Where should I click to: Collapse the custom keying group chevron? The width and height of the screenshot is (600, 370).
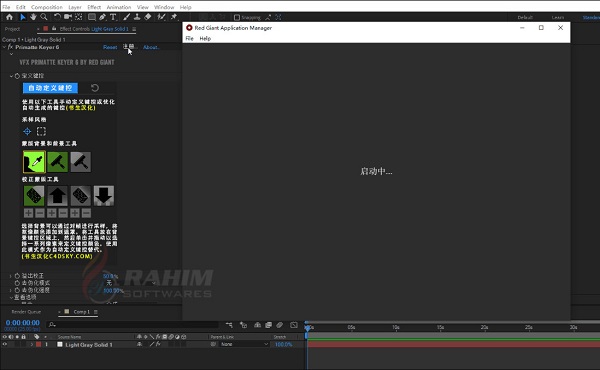11,76
